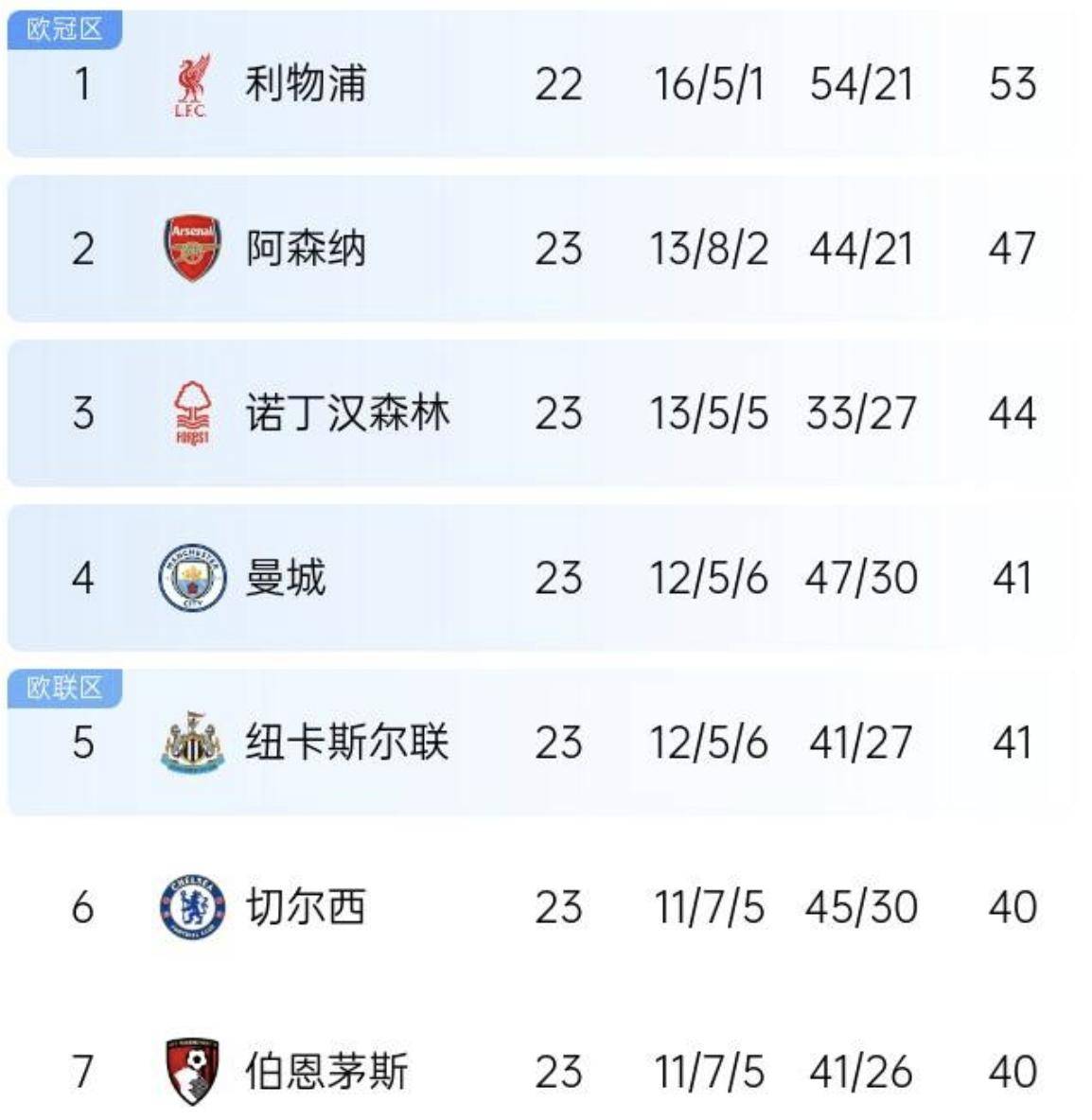The width and height of the screenshot is (1092, 1120).
Task: Click Arsenal's 13/8/2 record
Action: point(709,249)
